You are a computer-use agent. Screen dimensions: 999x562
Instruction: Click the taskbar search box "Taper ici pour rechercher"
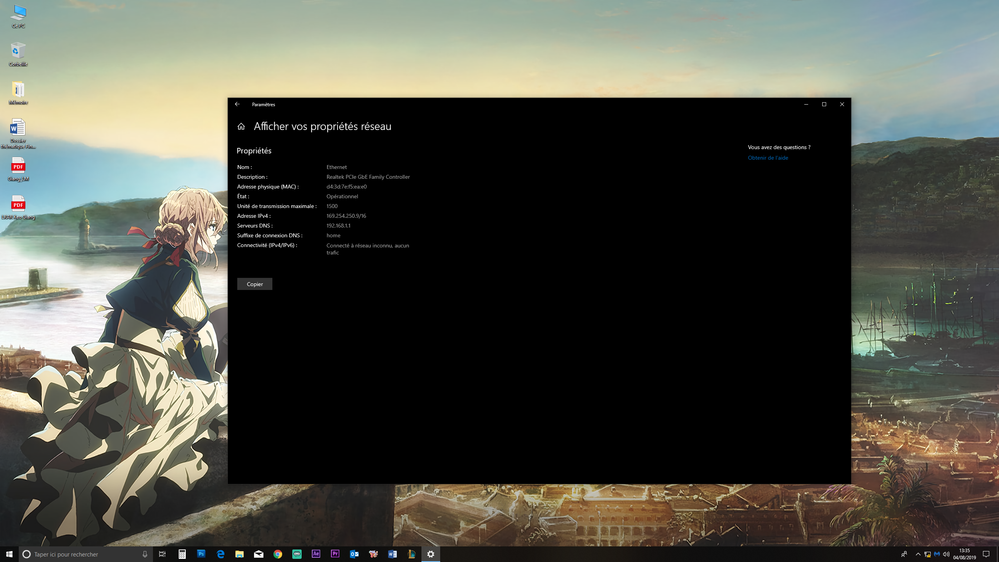(x=80, y=554)
